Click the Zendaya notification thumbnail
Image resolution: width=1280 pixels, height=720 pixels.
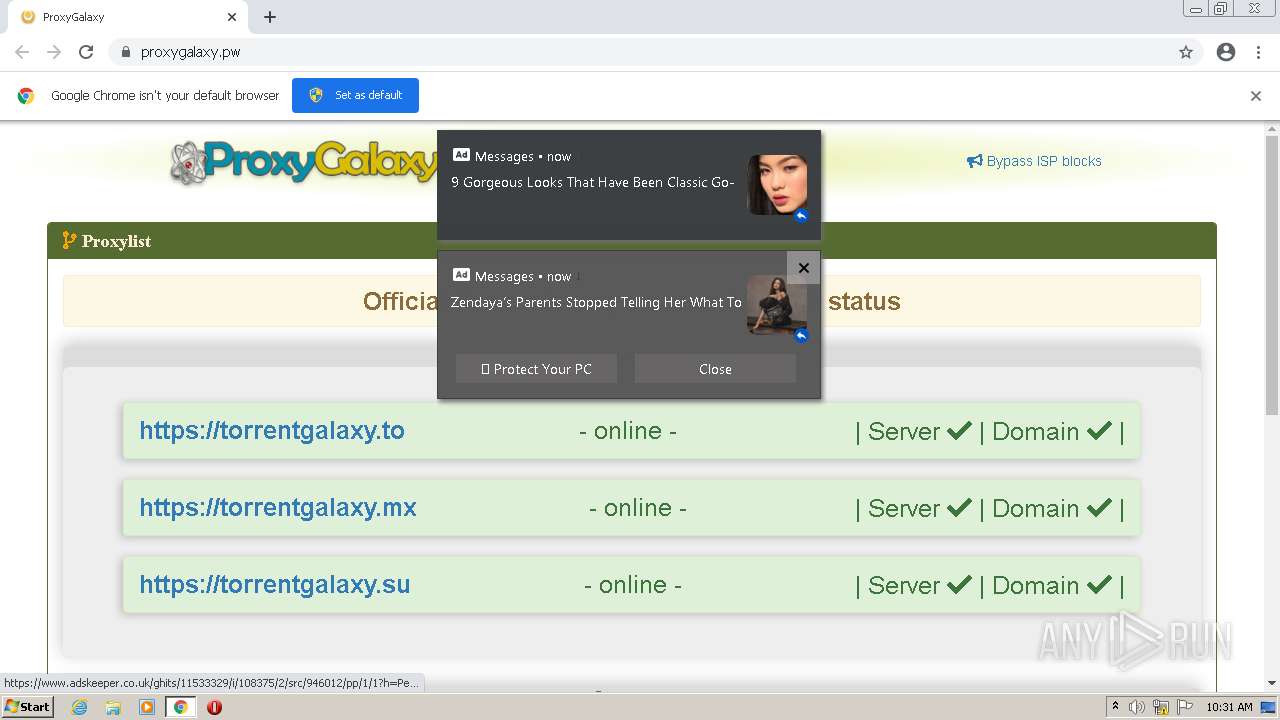pyautogui.click(x=777, y=305)
